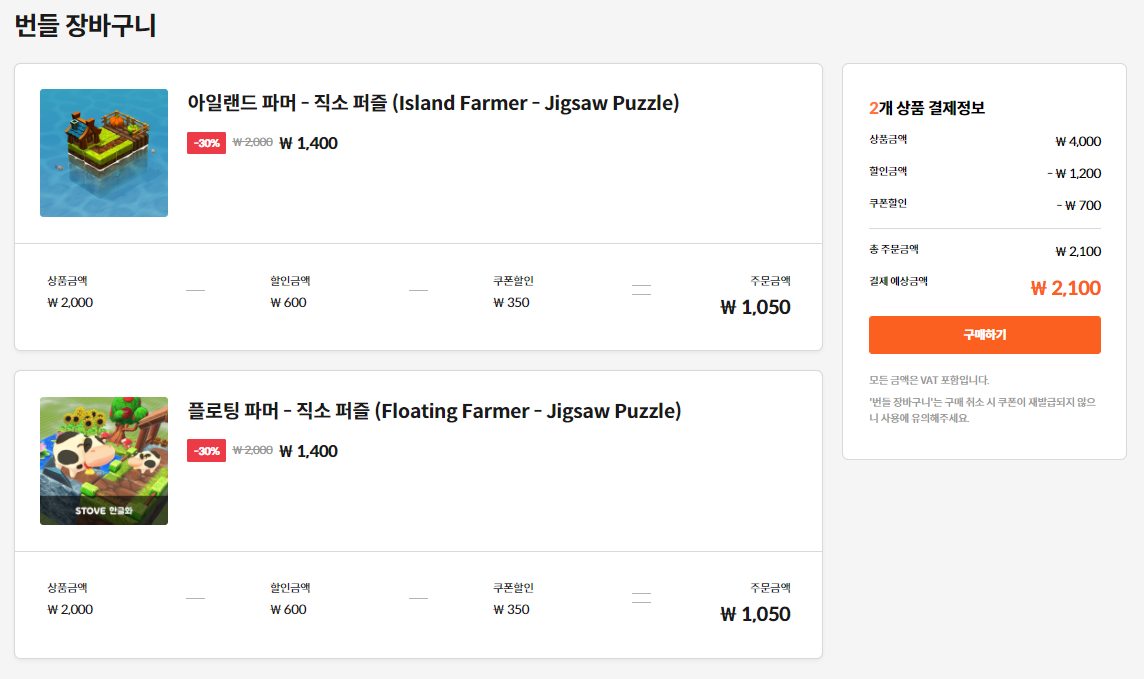Click the STOVE 한글화 label on thumbnail
Screen dimensions: 1144x679
(104, 510)
